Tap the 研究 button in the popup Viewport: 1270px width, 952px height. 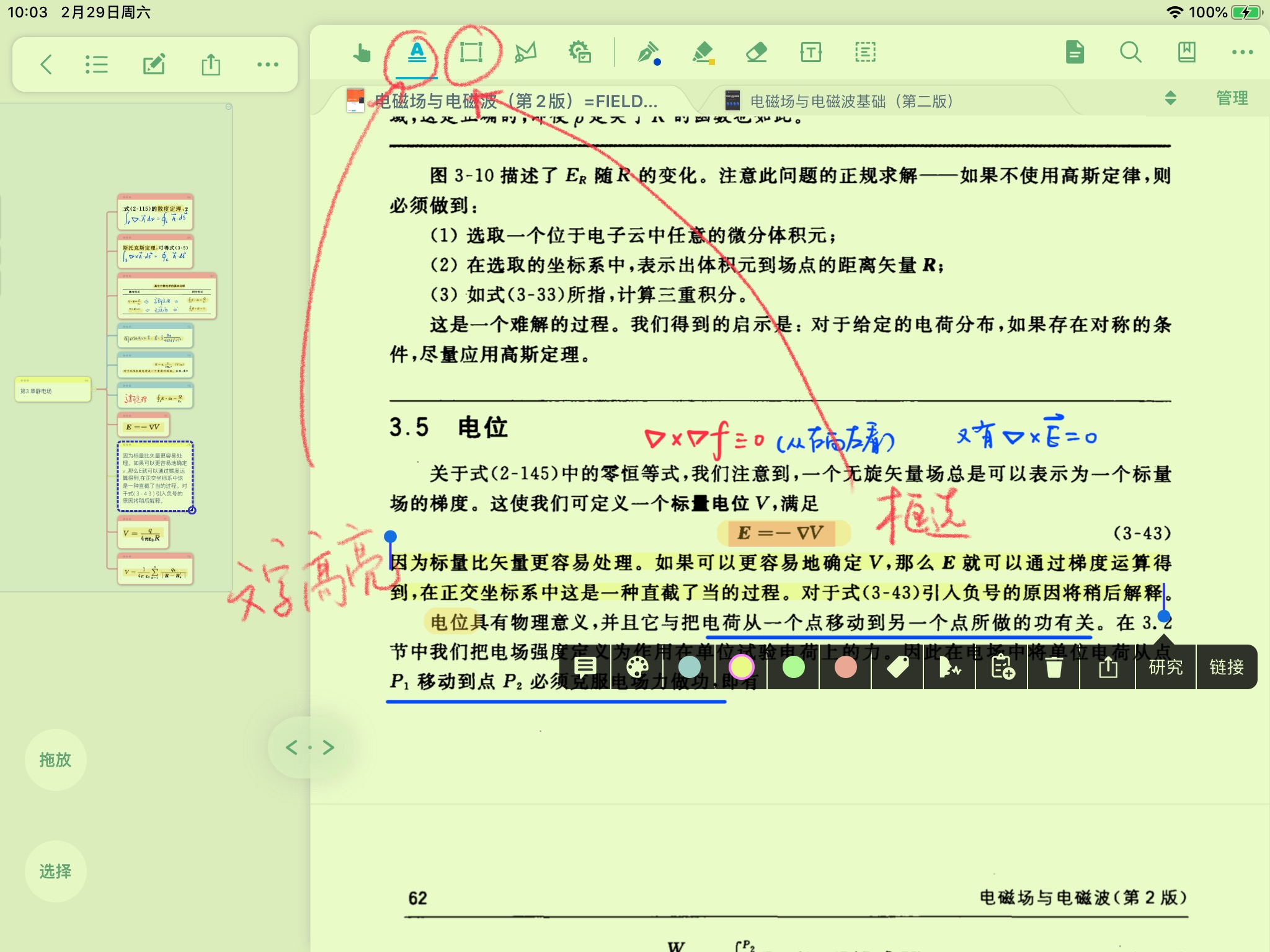tap(1165, 666)
